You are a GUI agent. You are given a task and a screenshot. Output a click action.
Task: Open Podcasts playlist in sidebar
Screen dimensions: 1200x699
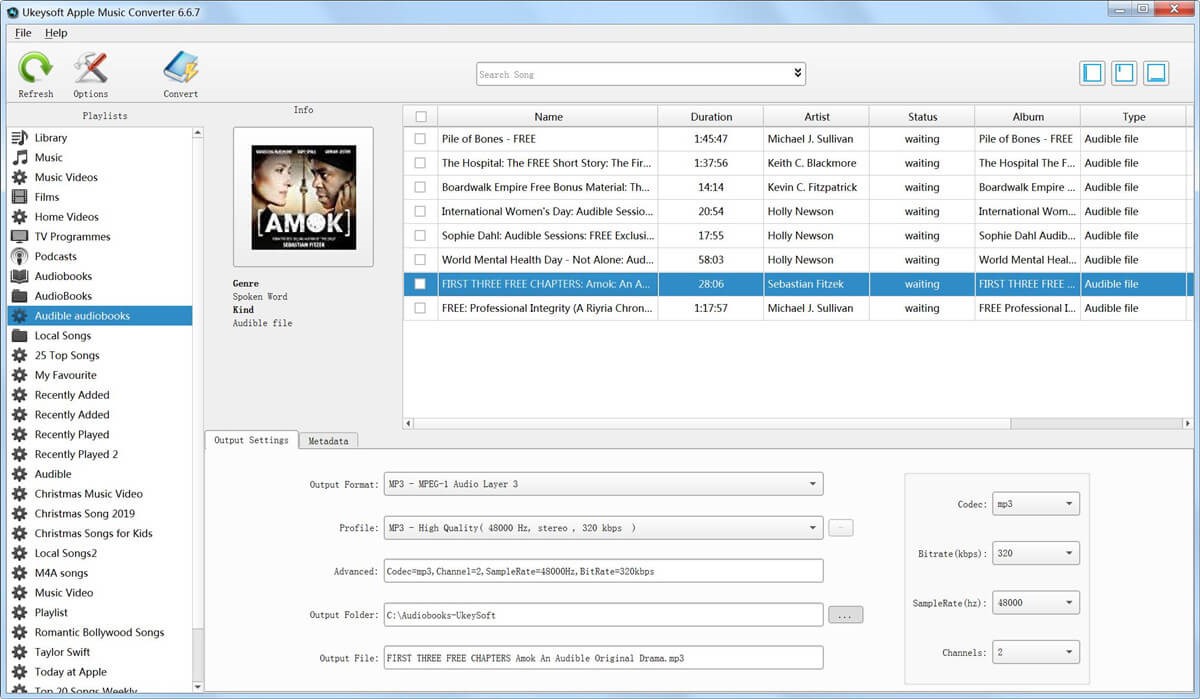[55, 256]
